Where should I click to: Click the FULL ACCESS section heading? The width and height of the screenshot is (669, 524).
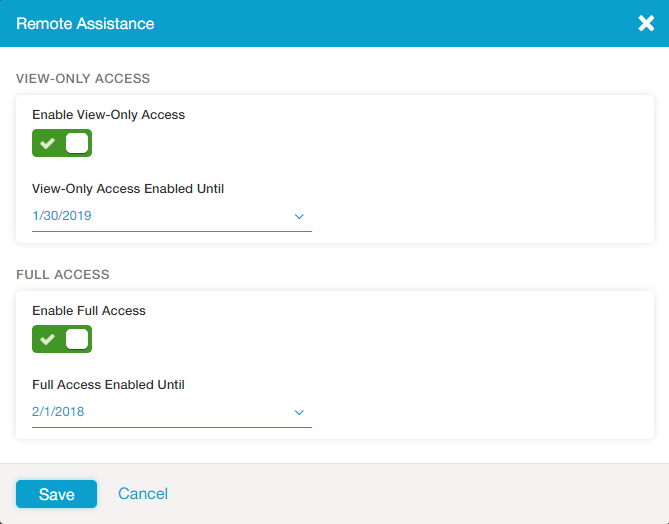(63, 274)
